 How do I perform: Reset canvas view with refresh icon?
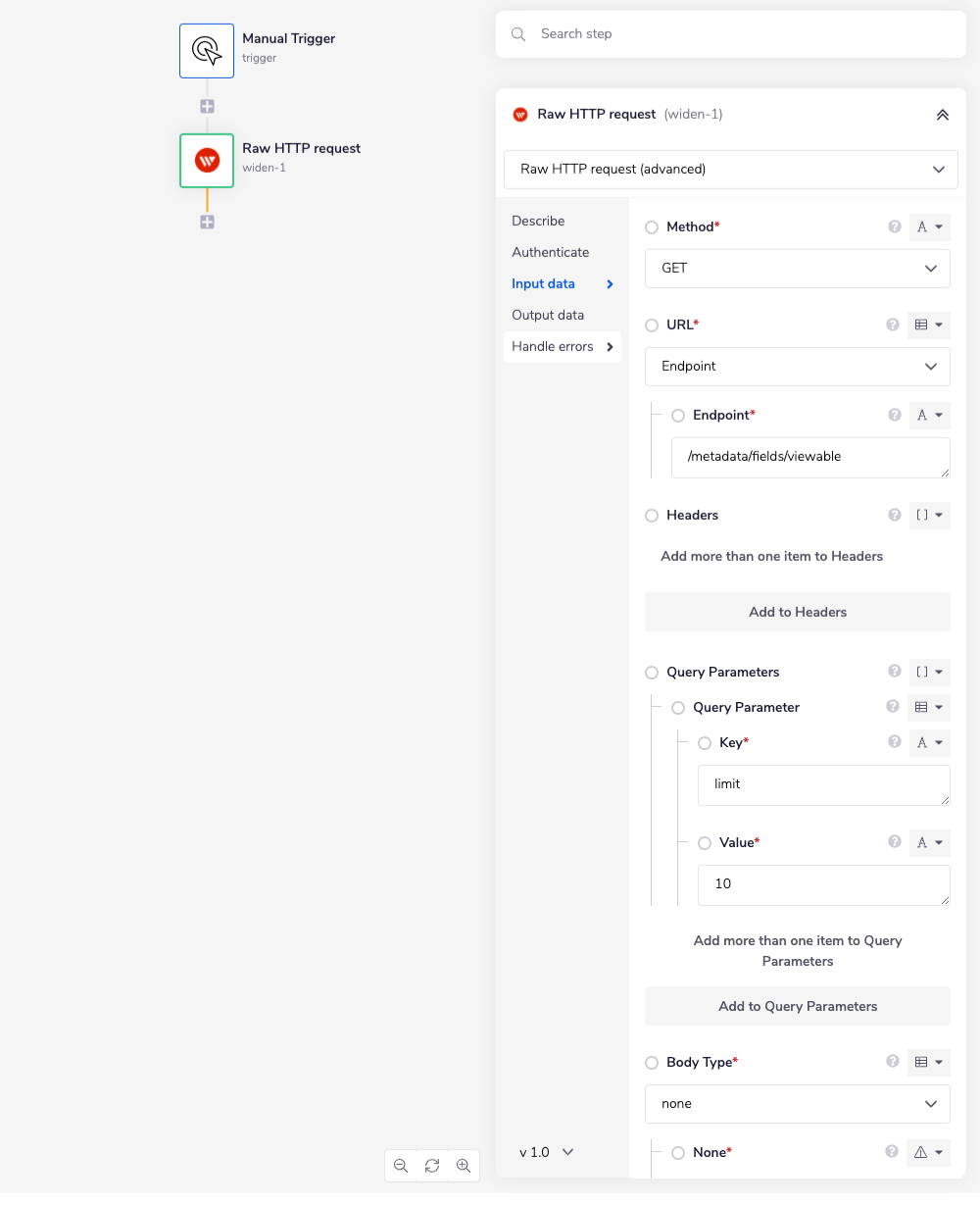[432, 1166]
